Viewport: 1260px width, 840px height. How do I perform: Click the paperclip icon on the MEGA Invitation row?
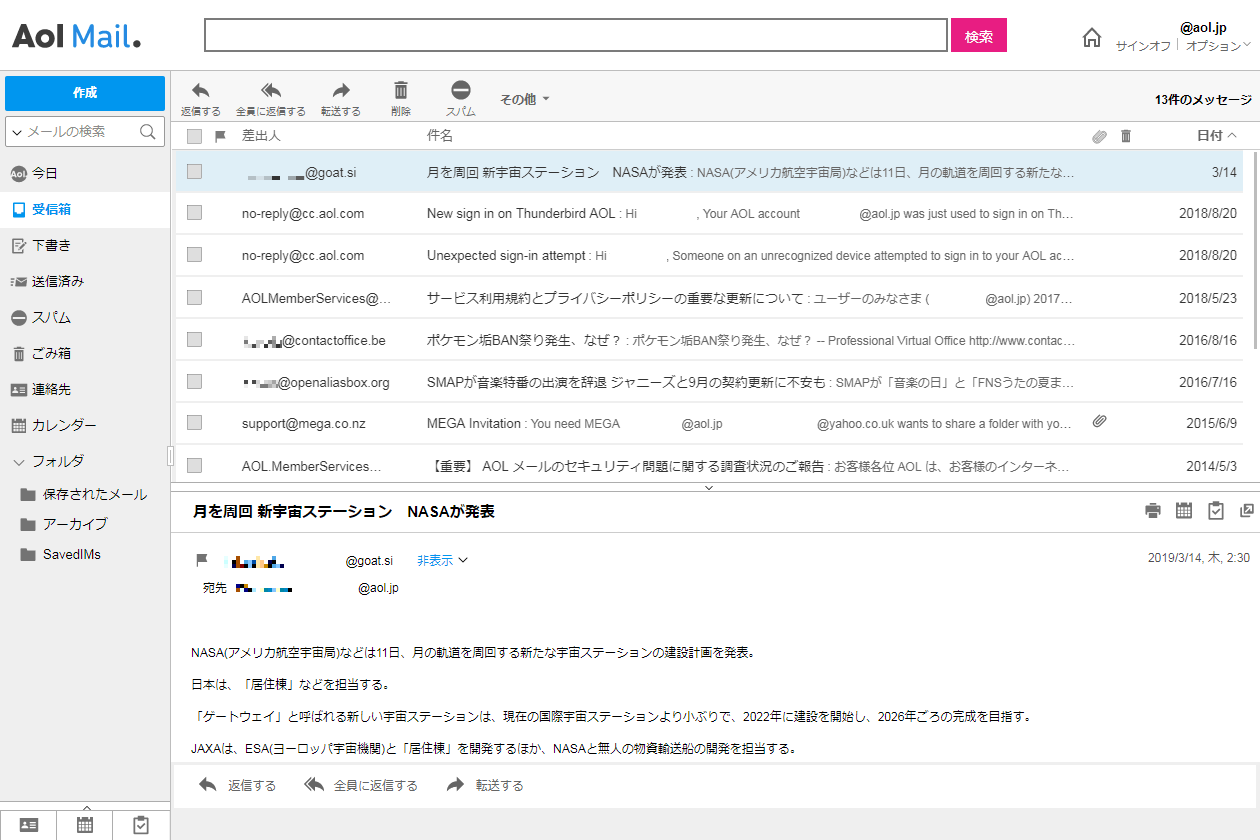point(1100,423)
